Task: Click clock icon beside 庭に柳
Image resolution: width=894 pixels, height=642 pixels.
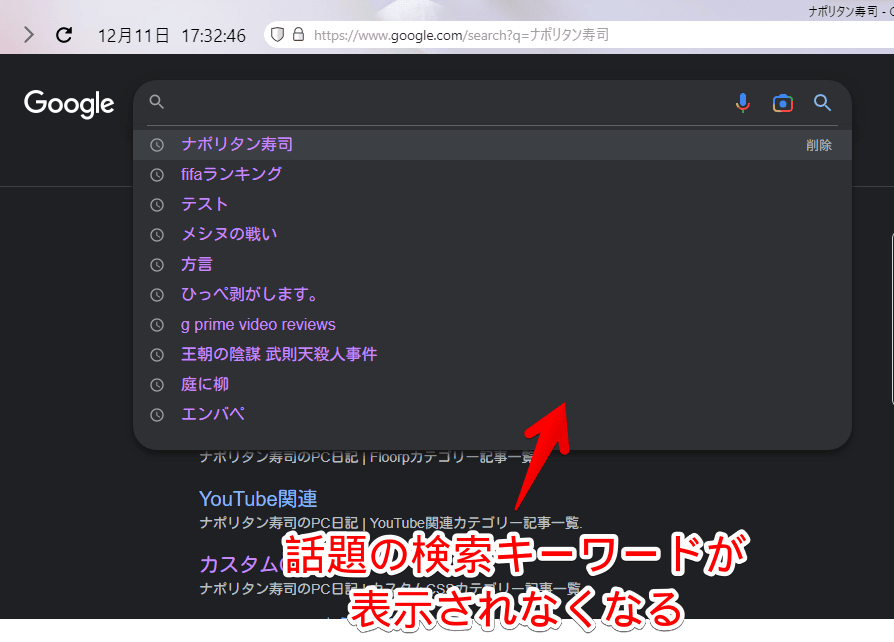Action: [157, 385]
